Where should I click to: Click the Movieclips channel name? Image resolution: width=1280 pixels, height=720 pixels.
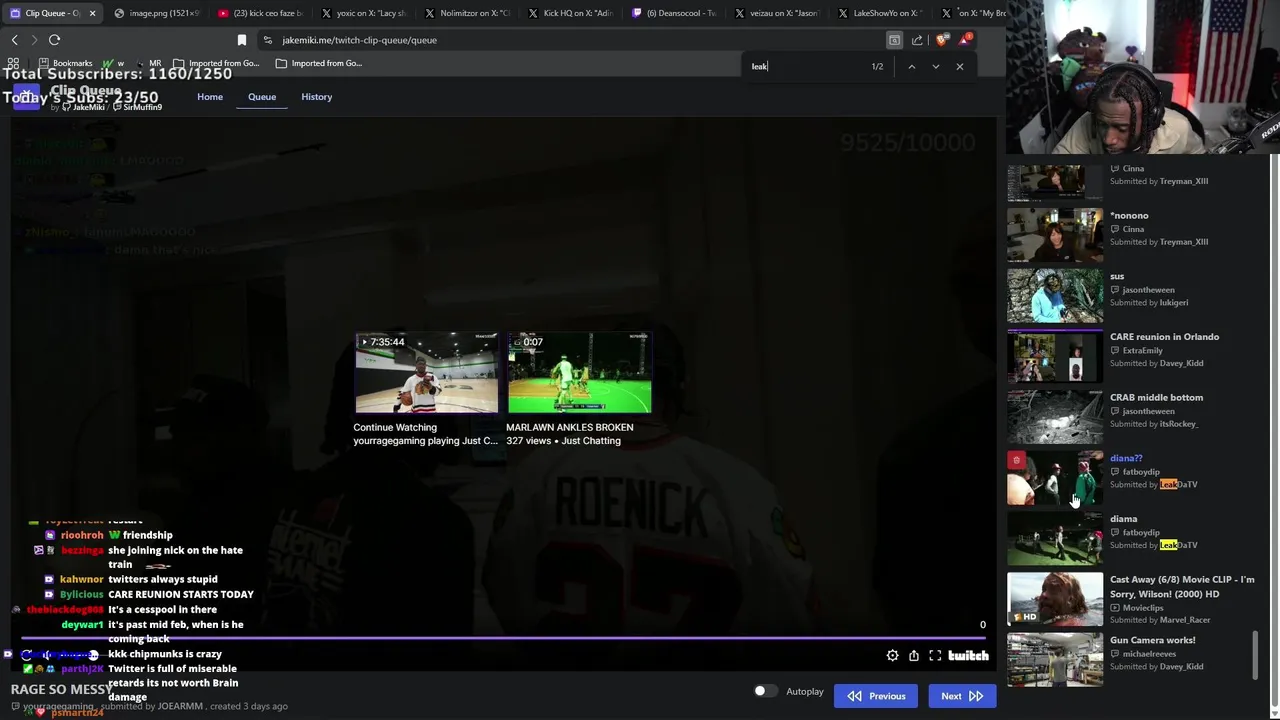coord(1142,607)
